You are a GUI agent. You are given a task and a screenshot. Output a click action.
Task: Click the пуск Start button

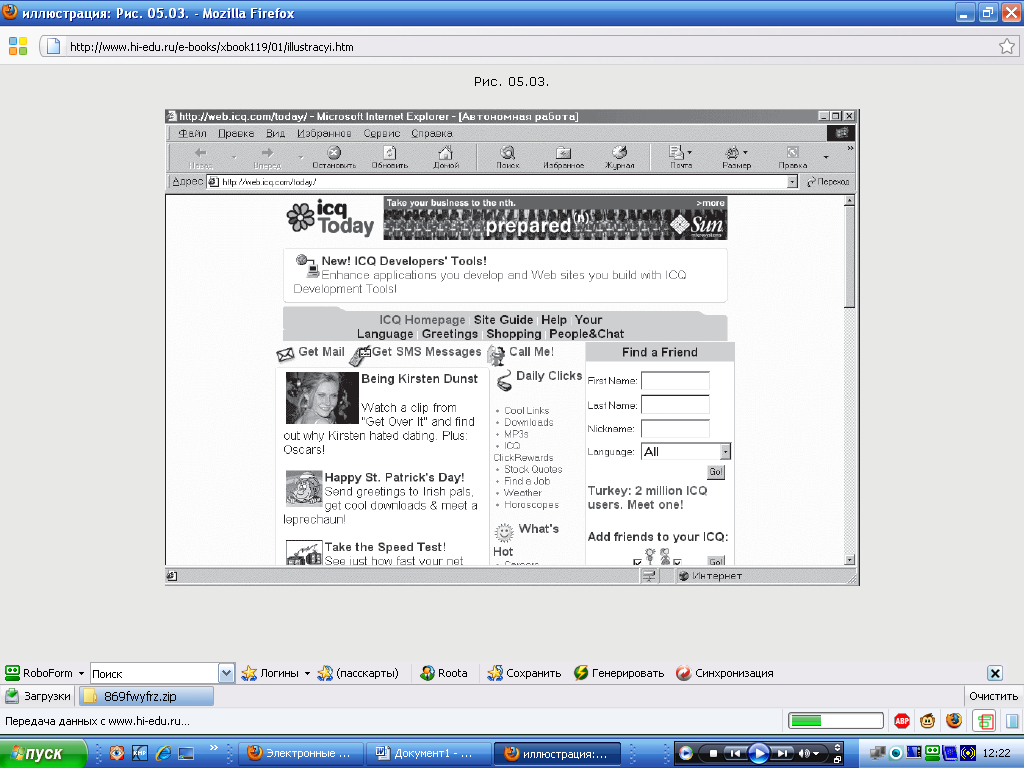pos(43,754)
